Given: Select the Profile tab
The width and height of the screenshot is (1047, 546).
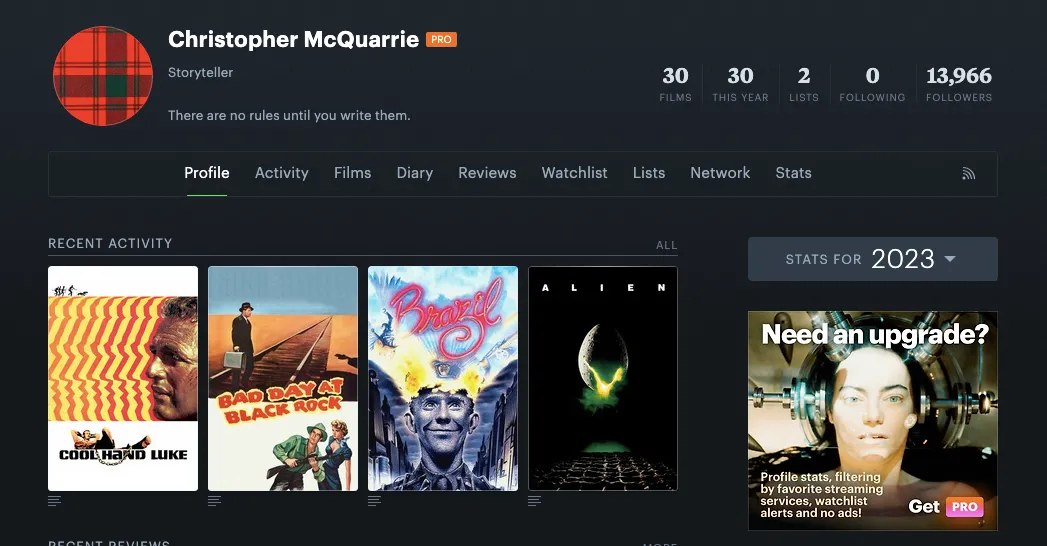Looking at the screenshot, I should (x=207, y=173).
